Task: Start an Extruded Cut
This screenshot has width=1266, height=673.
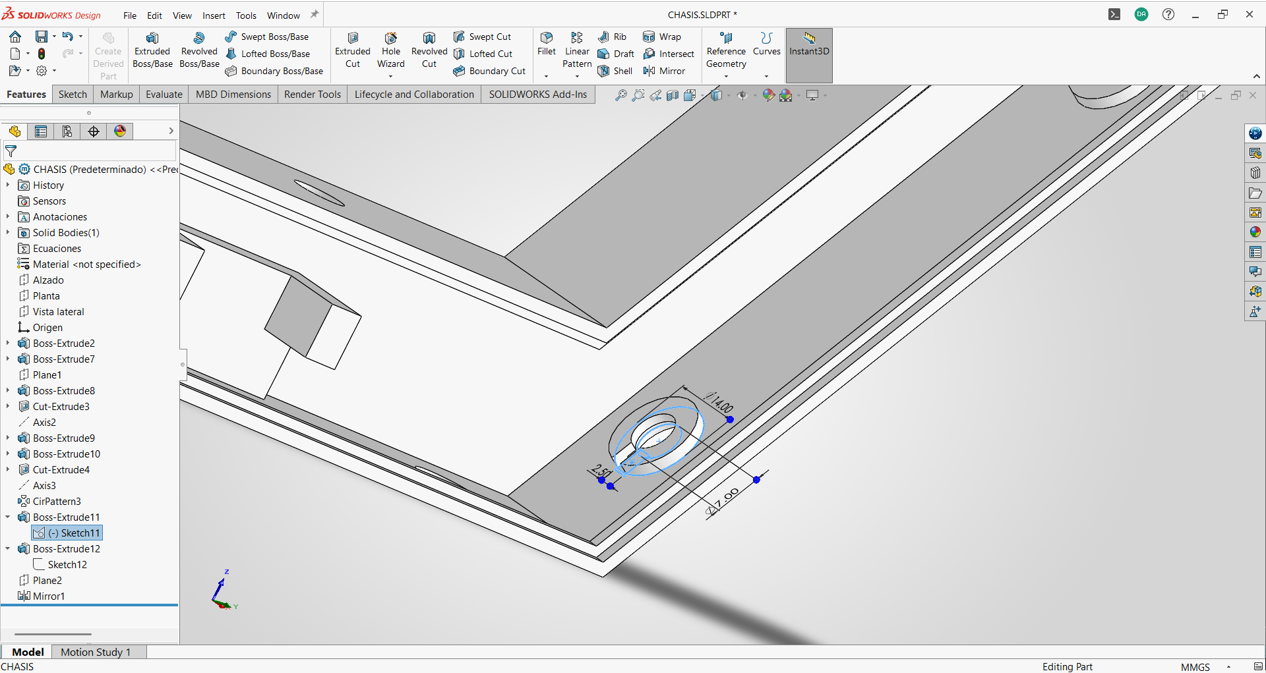Action: tap(352, 50)
